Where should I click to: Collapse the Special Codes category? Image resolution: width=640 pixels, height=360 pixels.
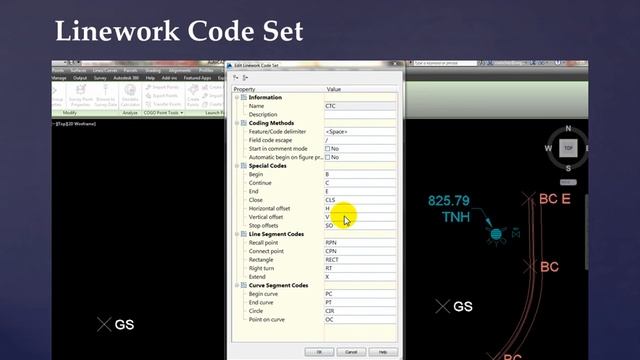click(x=237, y=166)
